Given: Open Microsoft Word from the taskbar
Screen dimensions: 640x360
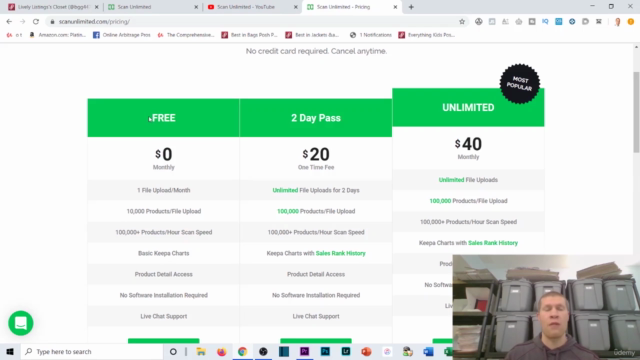Looking at the screenshot, I should pos(428,351).
